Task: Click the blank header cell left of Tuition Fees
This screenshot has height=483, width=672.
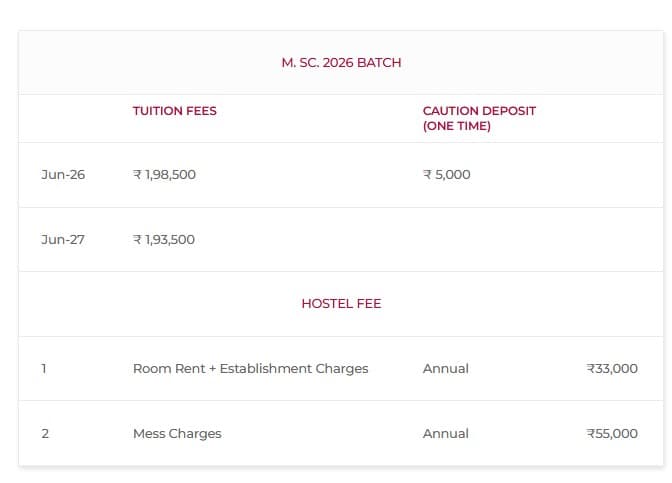Action: [x=70, y=118]
